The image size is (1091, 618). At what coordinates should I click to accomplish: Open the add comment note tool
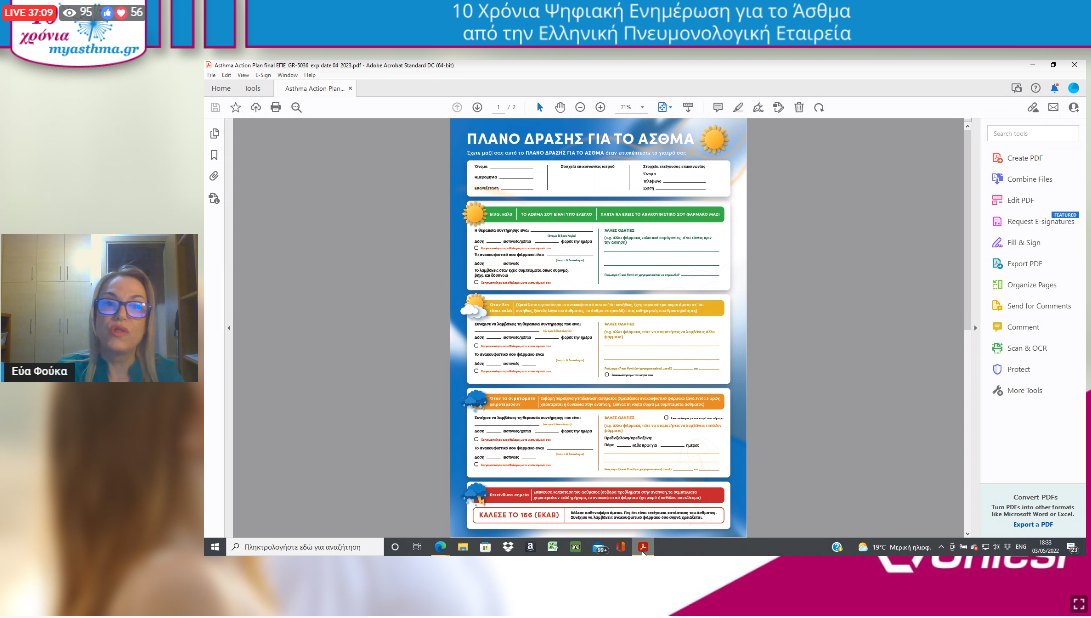(717, 107)
